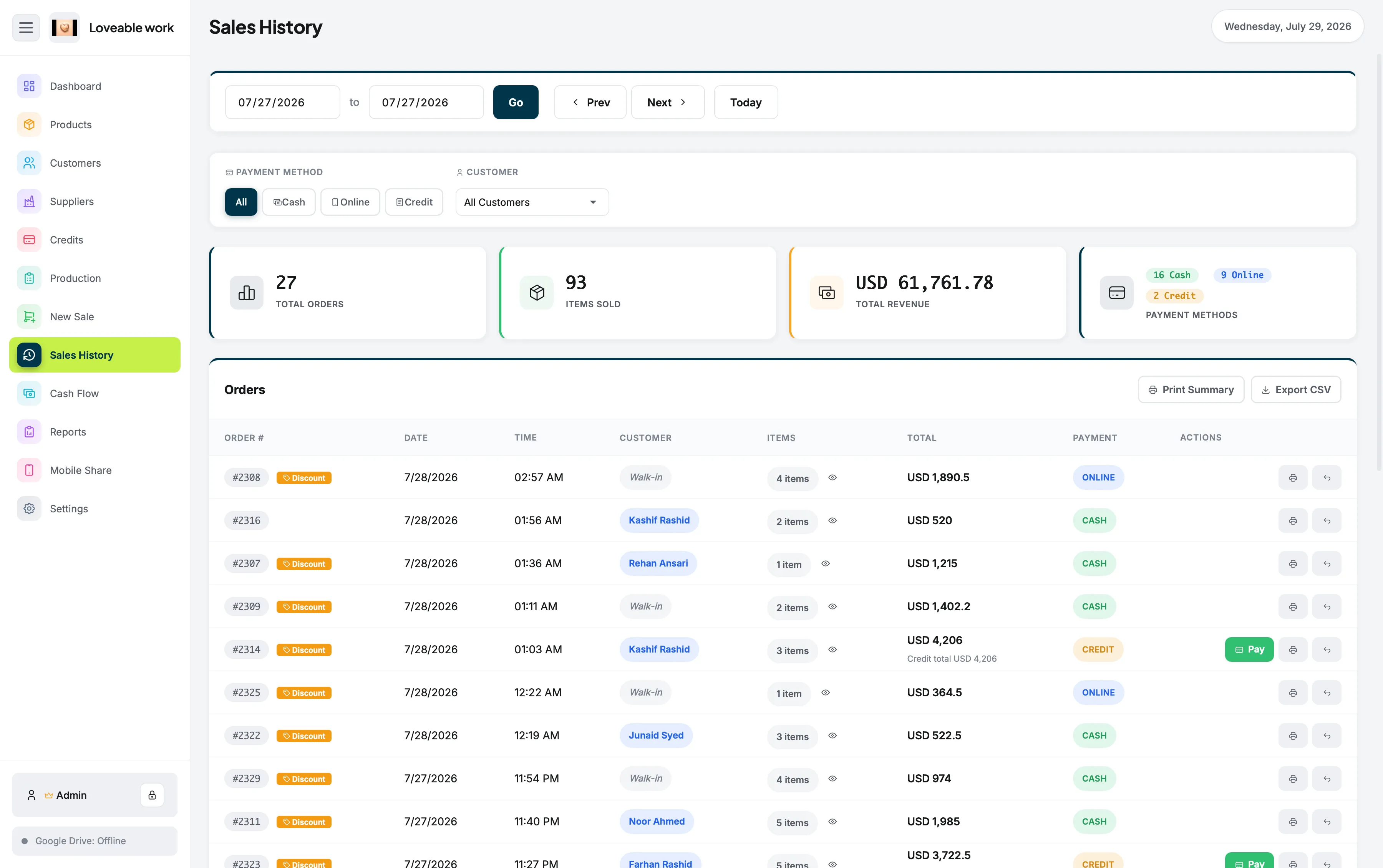Show item details for order #2314

click(832, 650)
